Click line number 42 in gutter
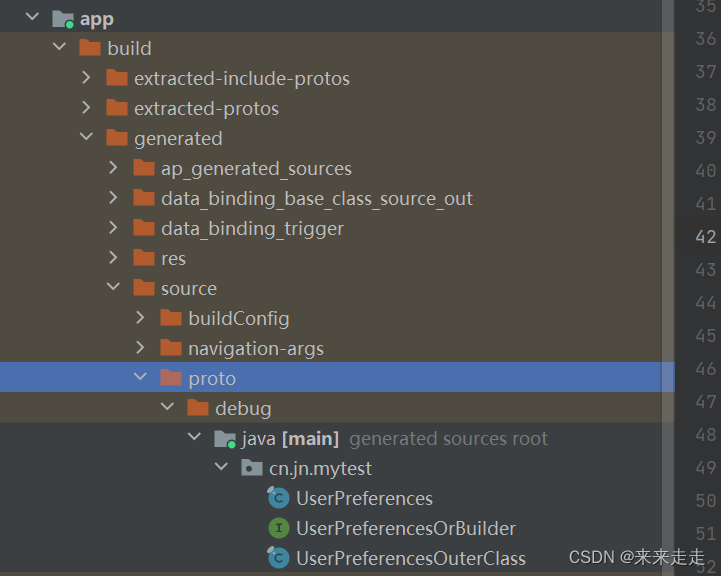Screen dimensions: 721x576 click(706, 237)
